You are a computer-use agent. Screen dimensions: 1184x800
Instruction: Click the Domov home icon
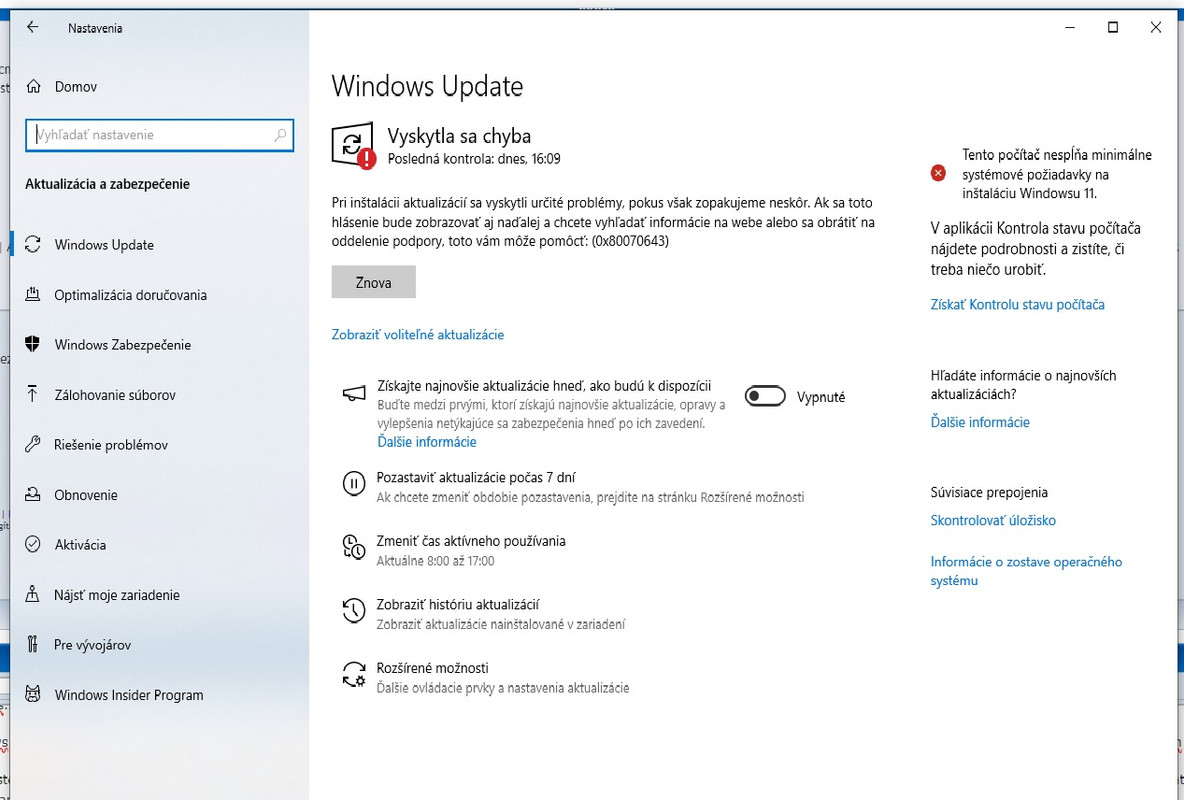(x=33, y=86)
